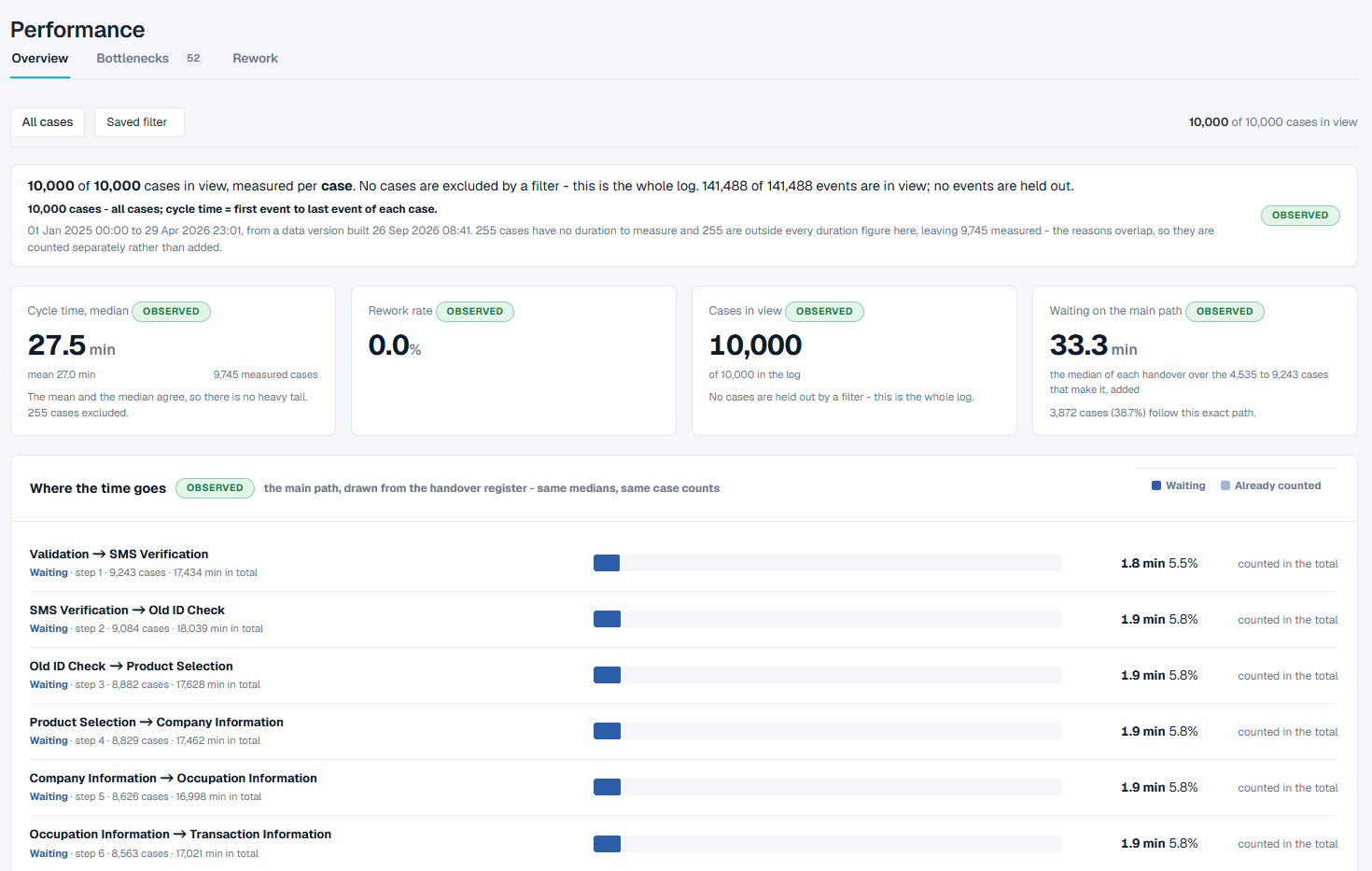The image size is (1372, 871).
Task: Click '3,872 cases (38.7%) follow this exact path'
Action: (1153, 413)
